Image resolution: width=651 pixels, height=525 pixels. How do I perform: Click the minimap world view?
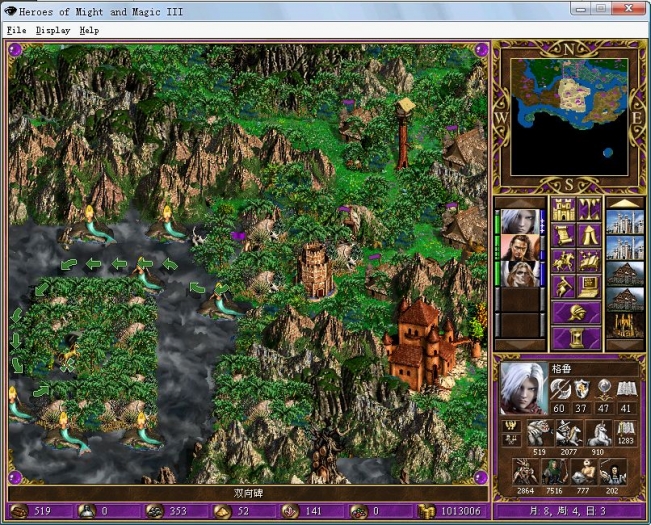tap(569, 117)
